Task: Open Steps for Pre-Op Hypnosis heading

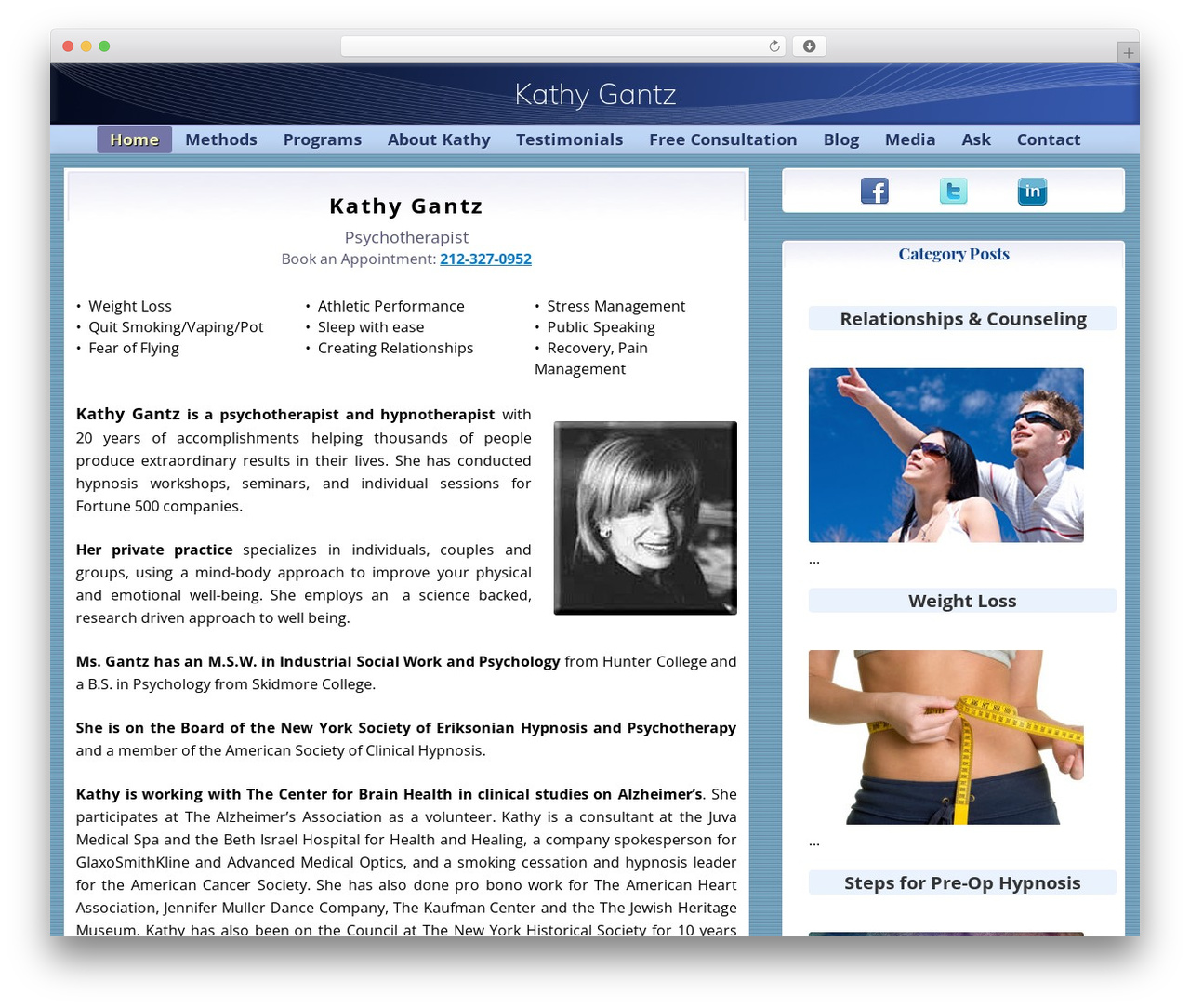Action: tap(963, 882)
